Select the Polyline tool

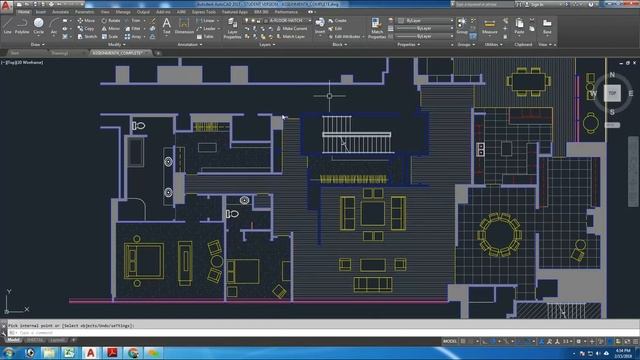22,26
